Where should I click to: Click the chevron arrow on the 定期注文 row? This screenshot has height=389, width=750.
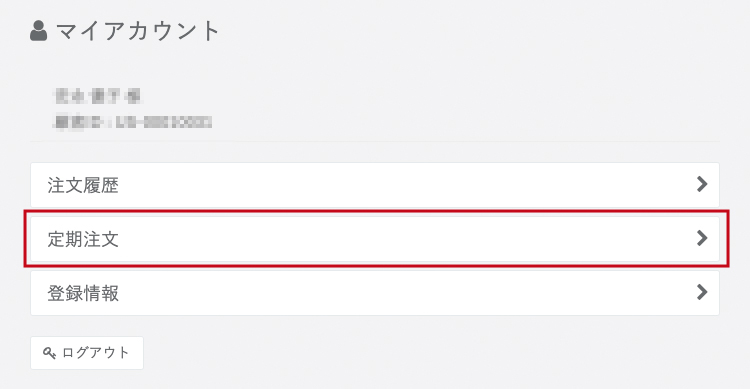[x=702, y=238]
